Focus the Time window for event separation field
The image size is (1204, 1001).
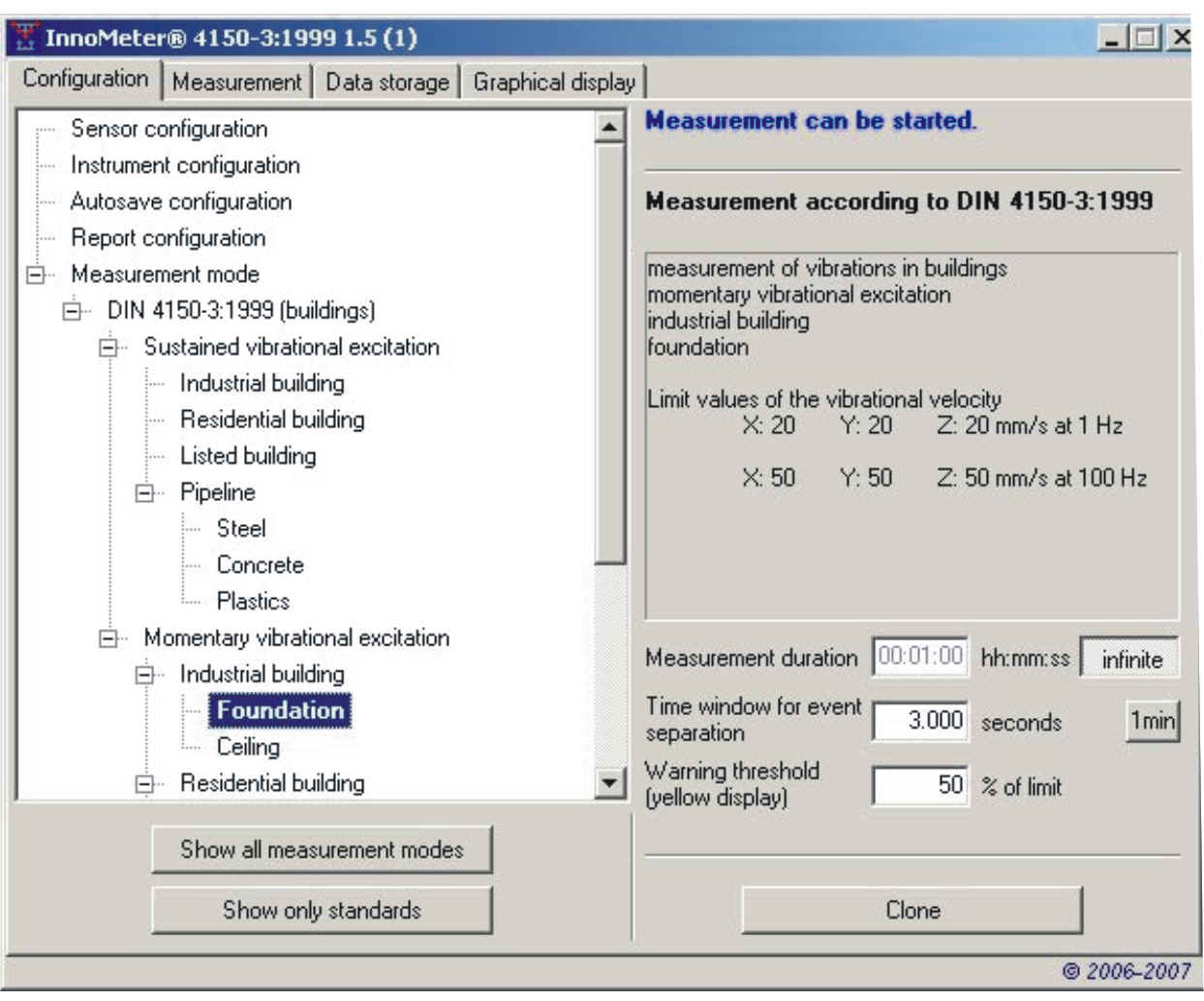tap(920, 721)
